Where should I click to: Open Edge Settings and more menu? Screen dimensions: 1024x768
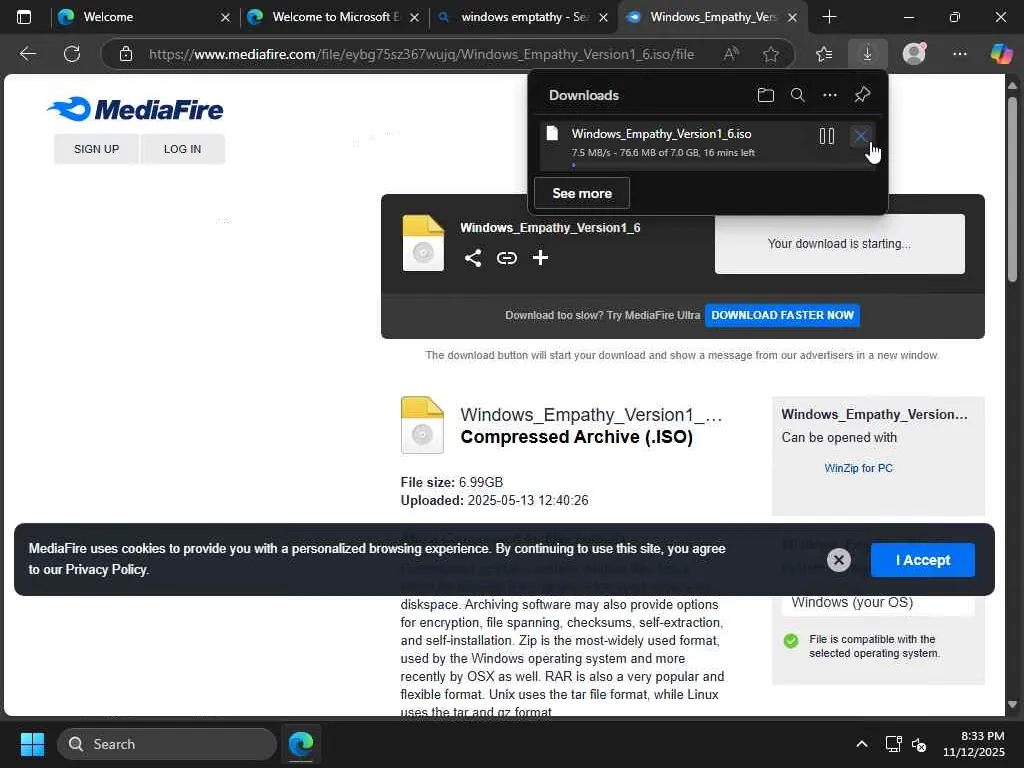pyautogui.click(x=959, y=54)
